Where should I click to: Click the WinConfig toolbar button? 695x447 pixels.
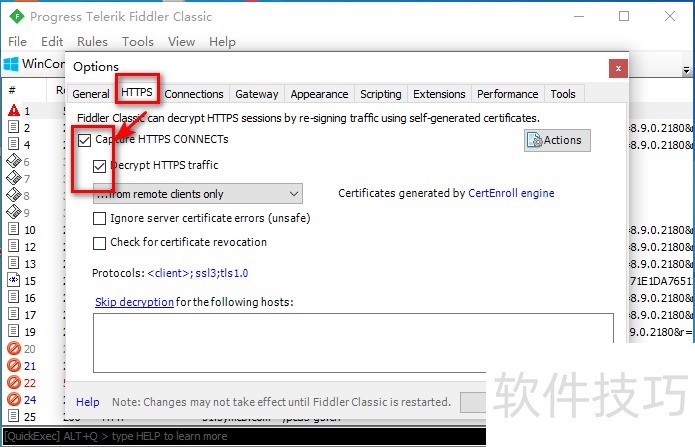pos(34,64)
